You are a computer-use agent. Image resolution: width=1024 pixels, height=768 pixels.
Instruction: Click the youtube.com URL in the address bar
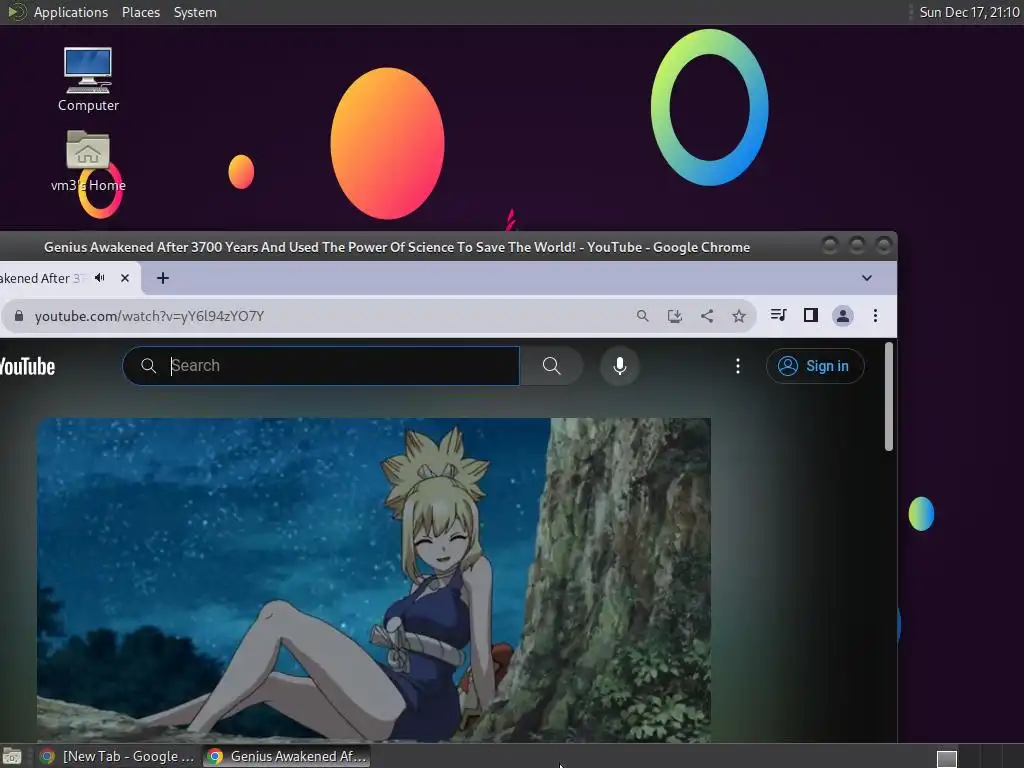tap(150, 316)
